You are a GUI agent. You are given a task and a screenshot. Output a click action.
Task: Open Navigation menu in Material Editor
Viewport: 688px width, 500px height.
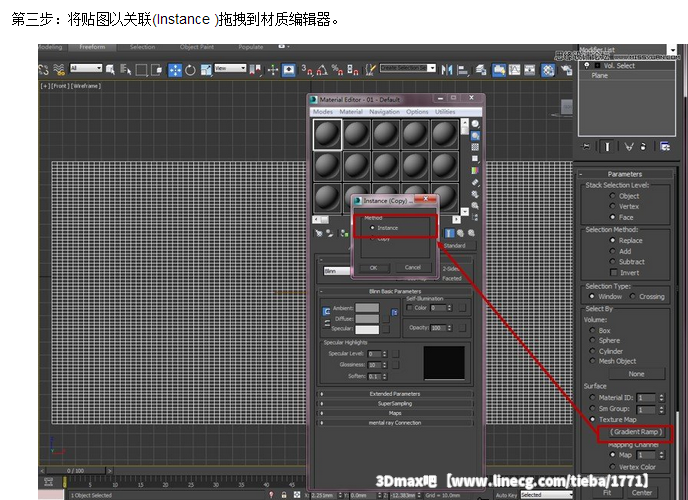pyautogui.click(x=384, y=112)
